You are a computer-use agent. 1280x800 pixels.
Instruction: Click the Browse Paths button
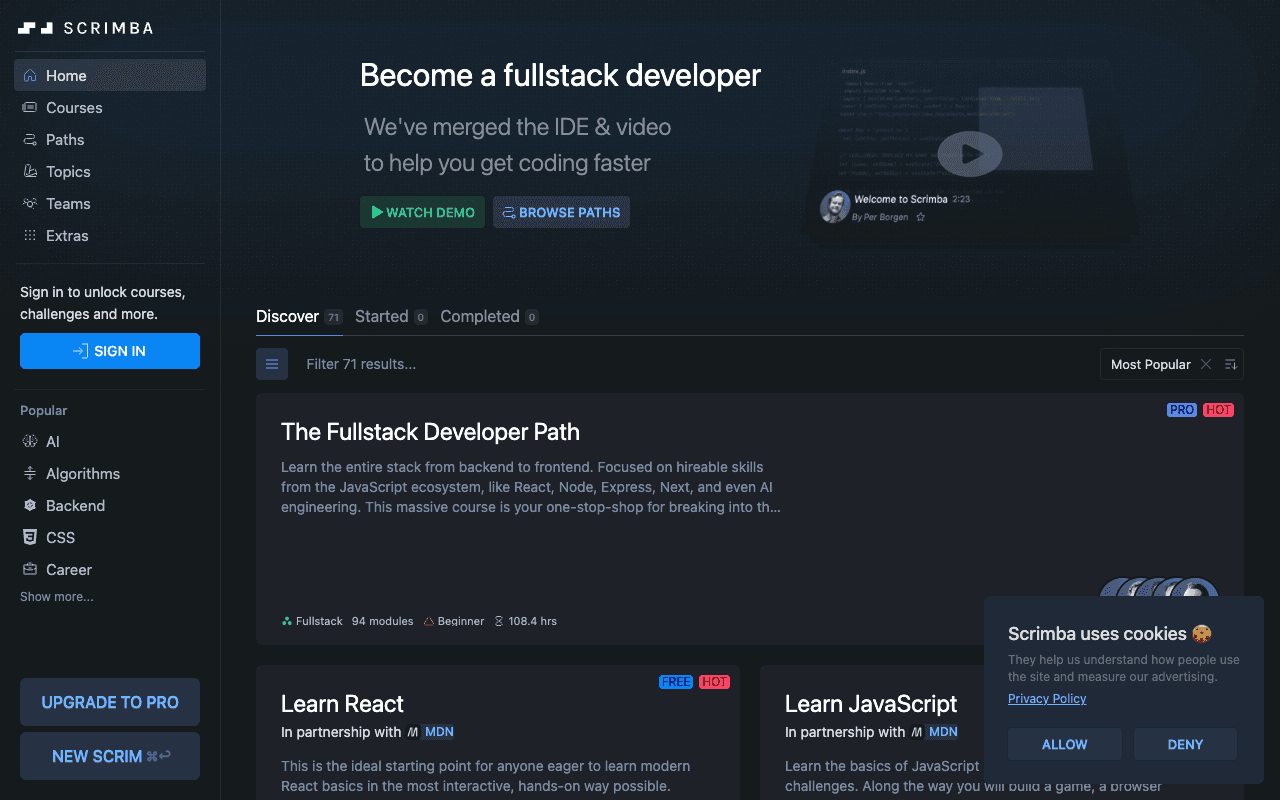(561, 212)
